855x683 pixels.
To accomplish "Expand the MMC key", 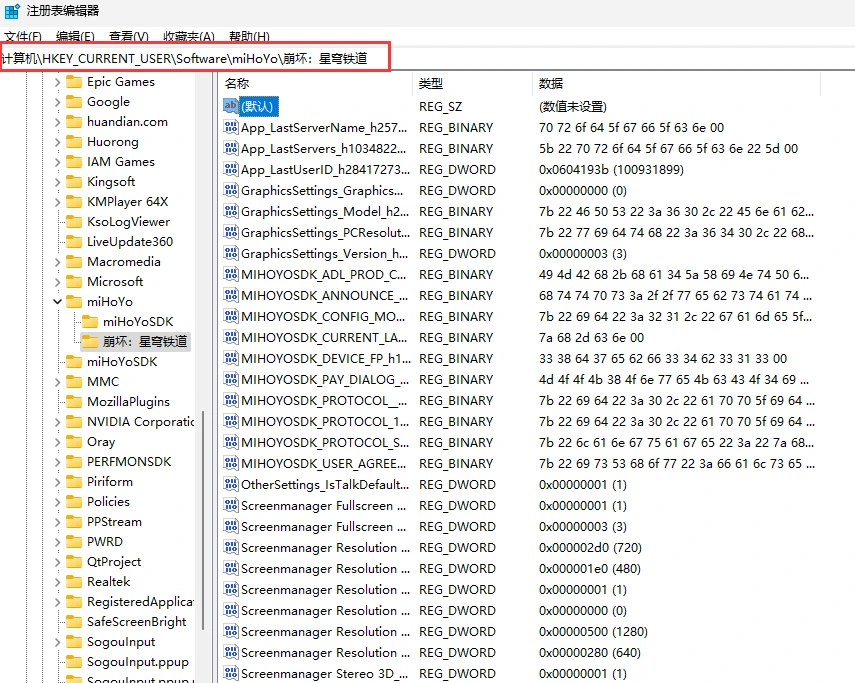I will [57, 382].
